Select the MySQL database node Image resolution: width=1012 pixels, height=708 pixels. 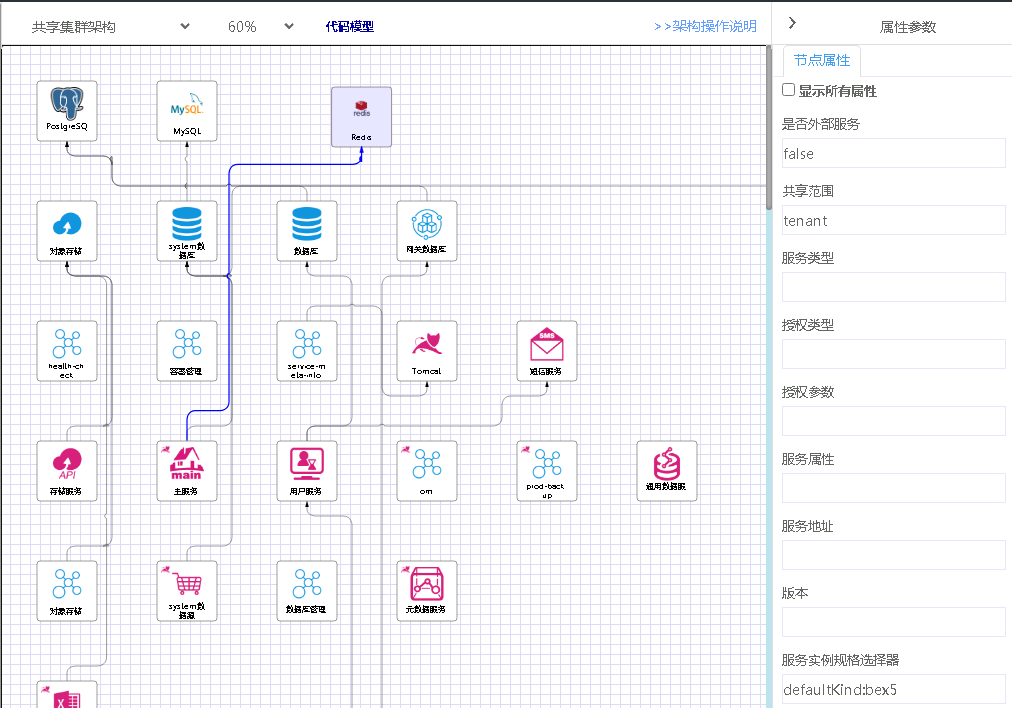pyautogui.click(x=187, y=110)
